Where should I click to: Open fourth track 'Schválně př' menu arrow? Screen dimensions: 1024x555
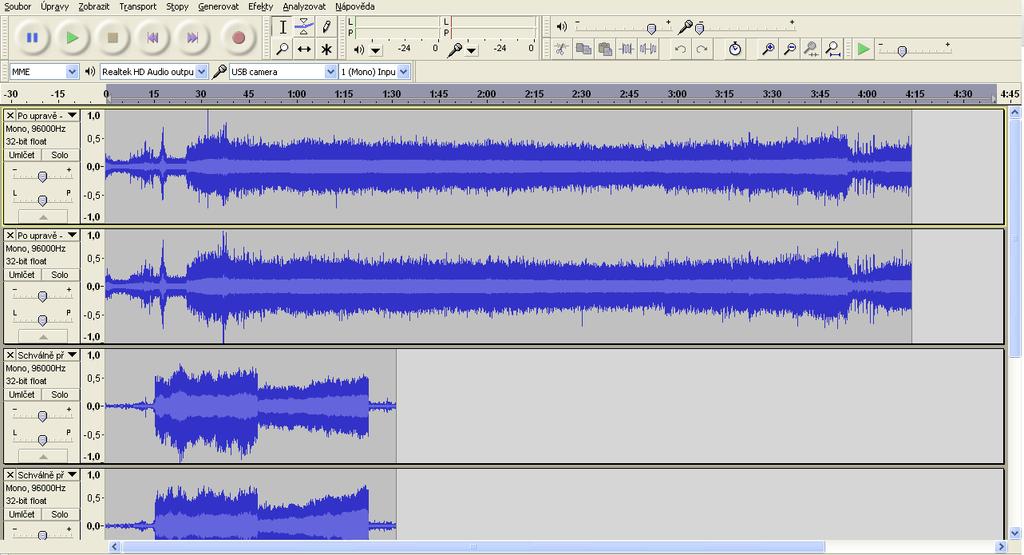72,475
